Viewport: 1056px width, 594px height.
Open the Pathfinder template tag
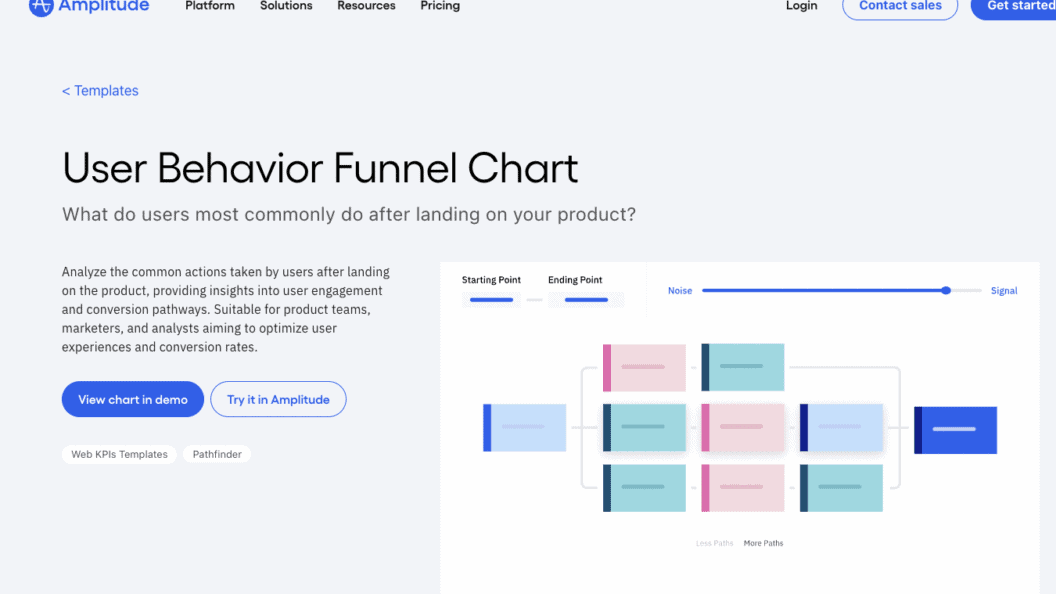coord(217,454)
